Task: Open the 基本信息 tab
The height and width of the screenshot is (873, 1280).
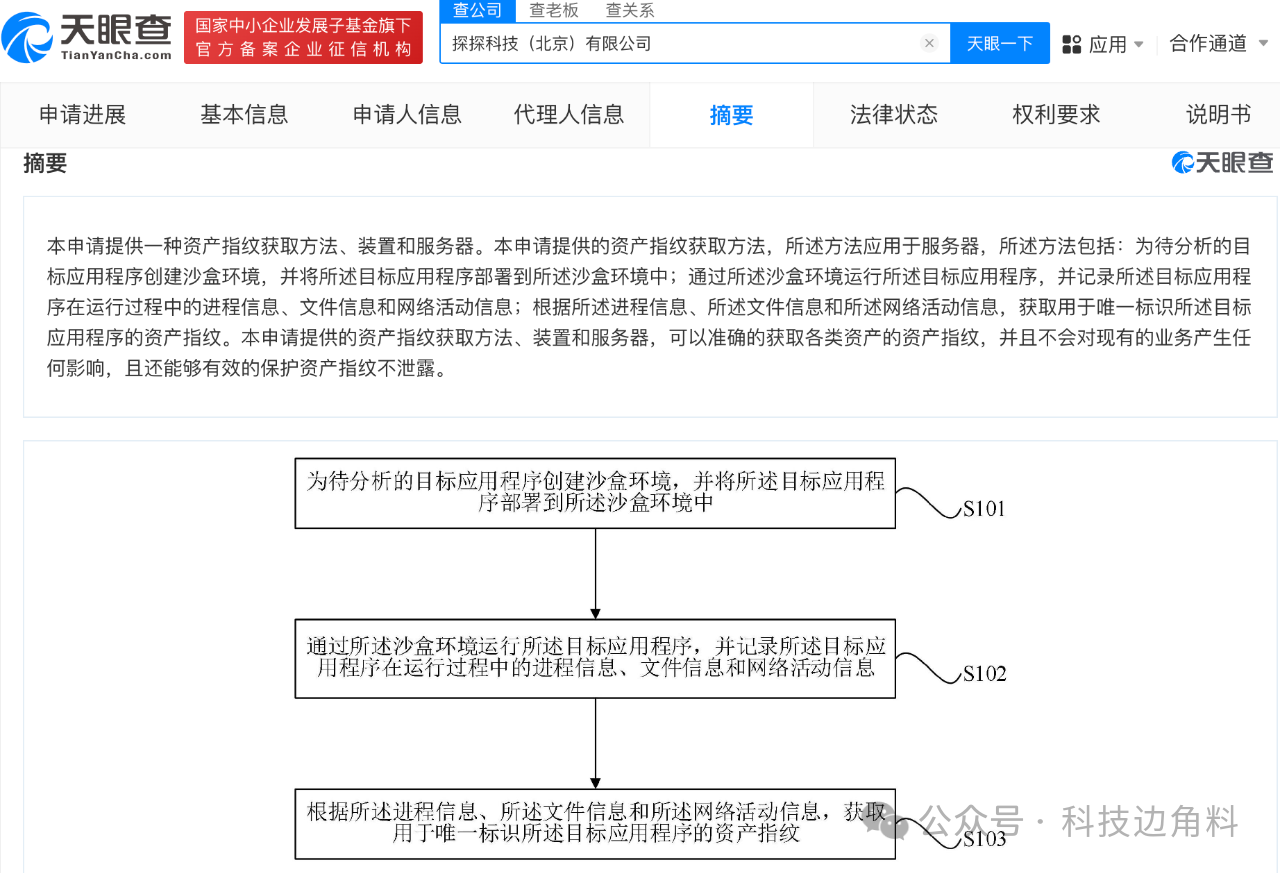Action: click(244, 115)
